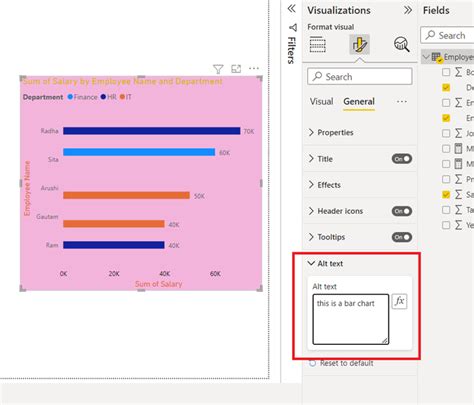474x405 pixels.
Task: Uncheck the De field checkbox
Action: point(446,87)
